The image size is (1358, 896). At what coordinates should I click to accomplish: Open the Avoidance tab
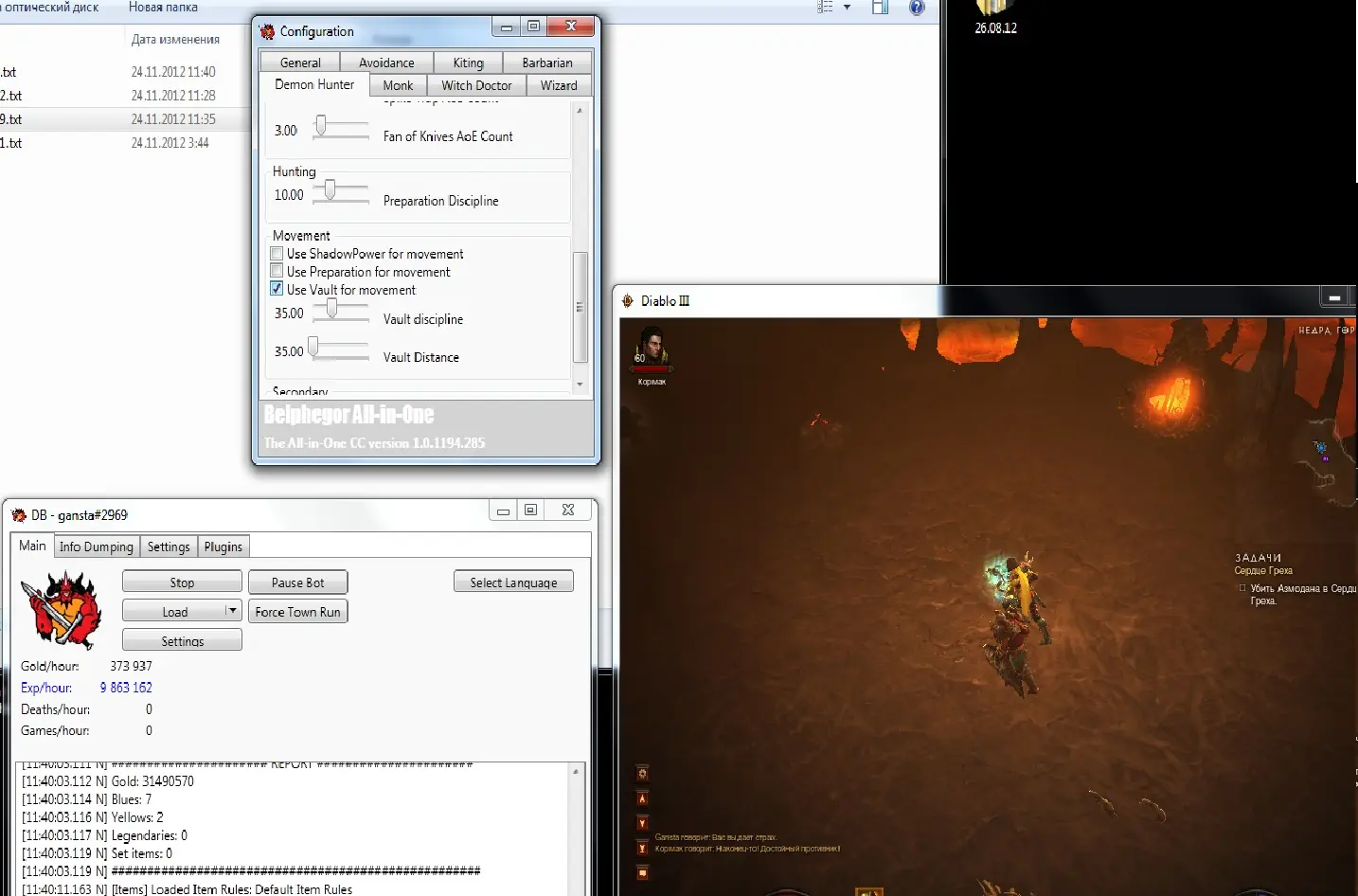[386, 63]
